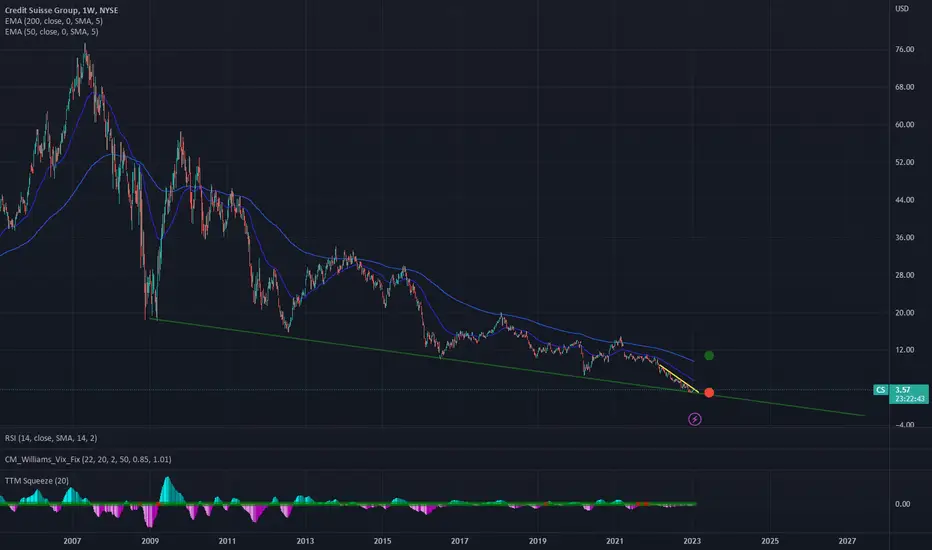Click the 2019 time axis label
The image size is (932, 550).
(537, 541)
